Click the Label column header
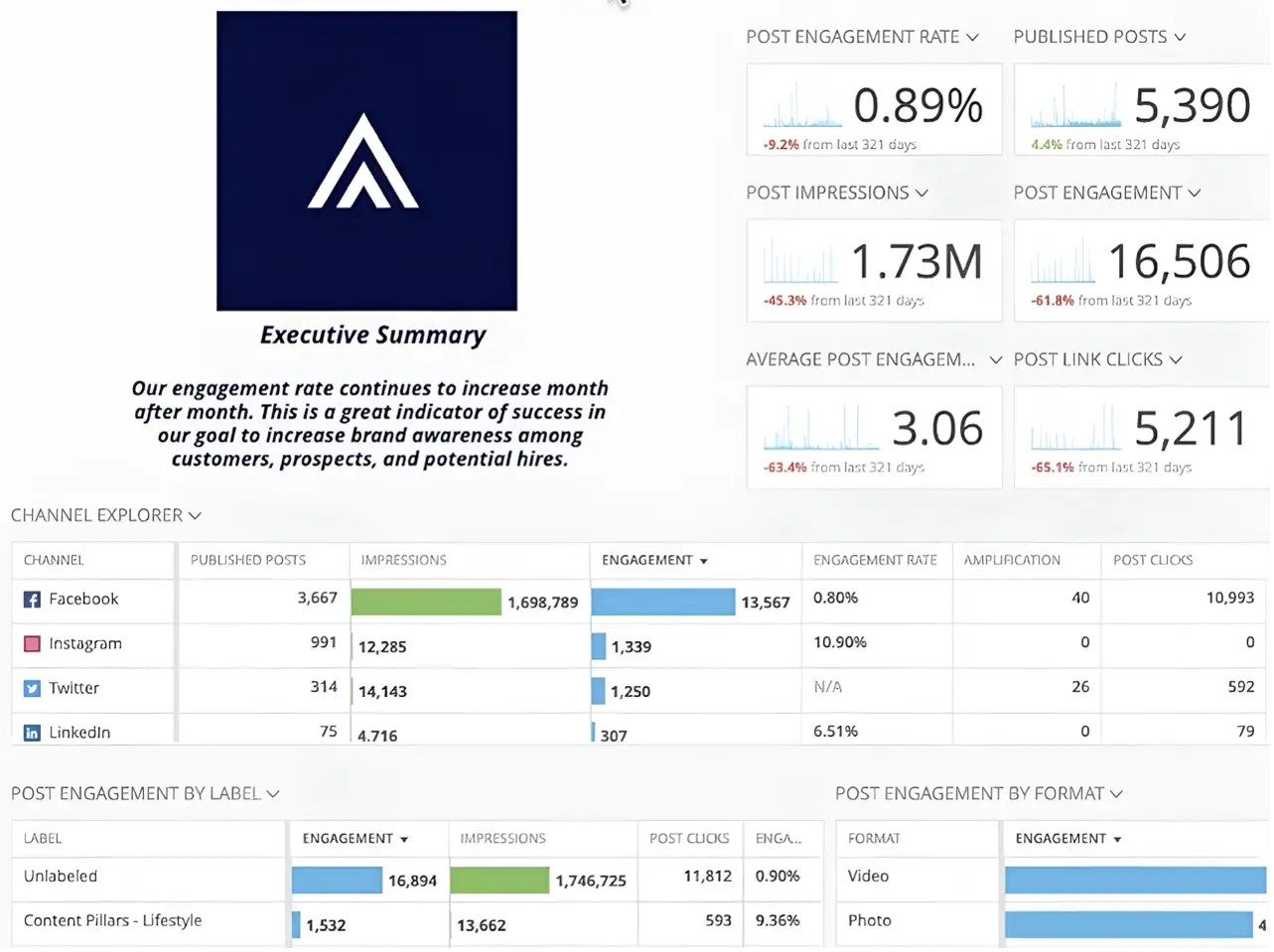This screenshot has width=1274, height=952. 44,840
